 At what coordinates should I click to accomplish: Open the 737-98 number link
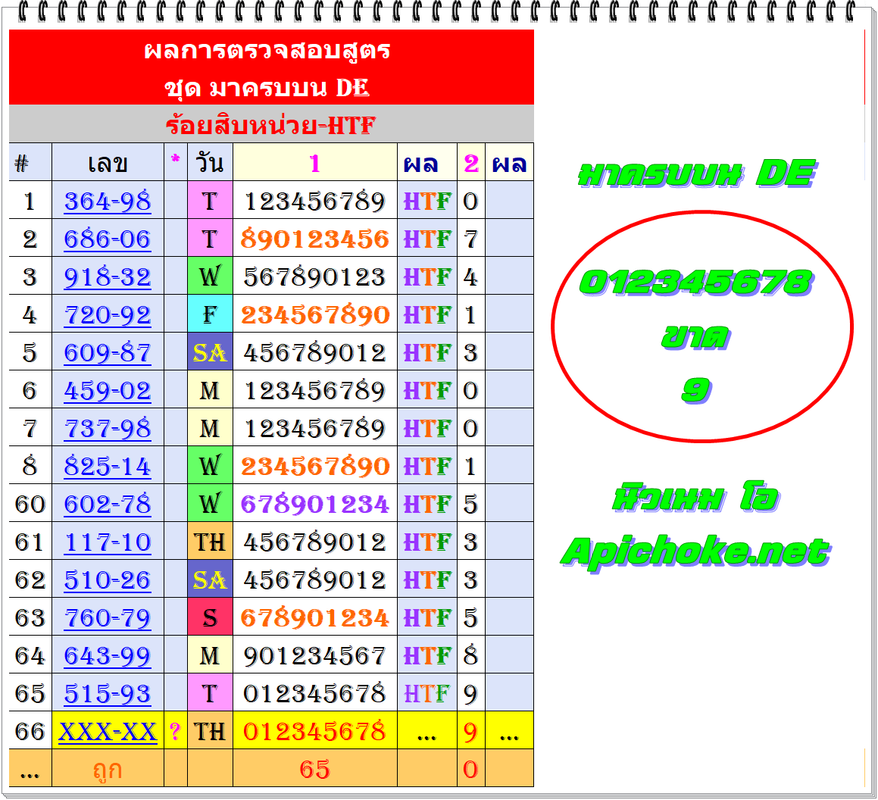point(108,428)
